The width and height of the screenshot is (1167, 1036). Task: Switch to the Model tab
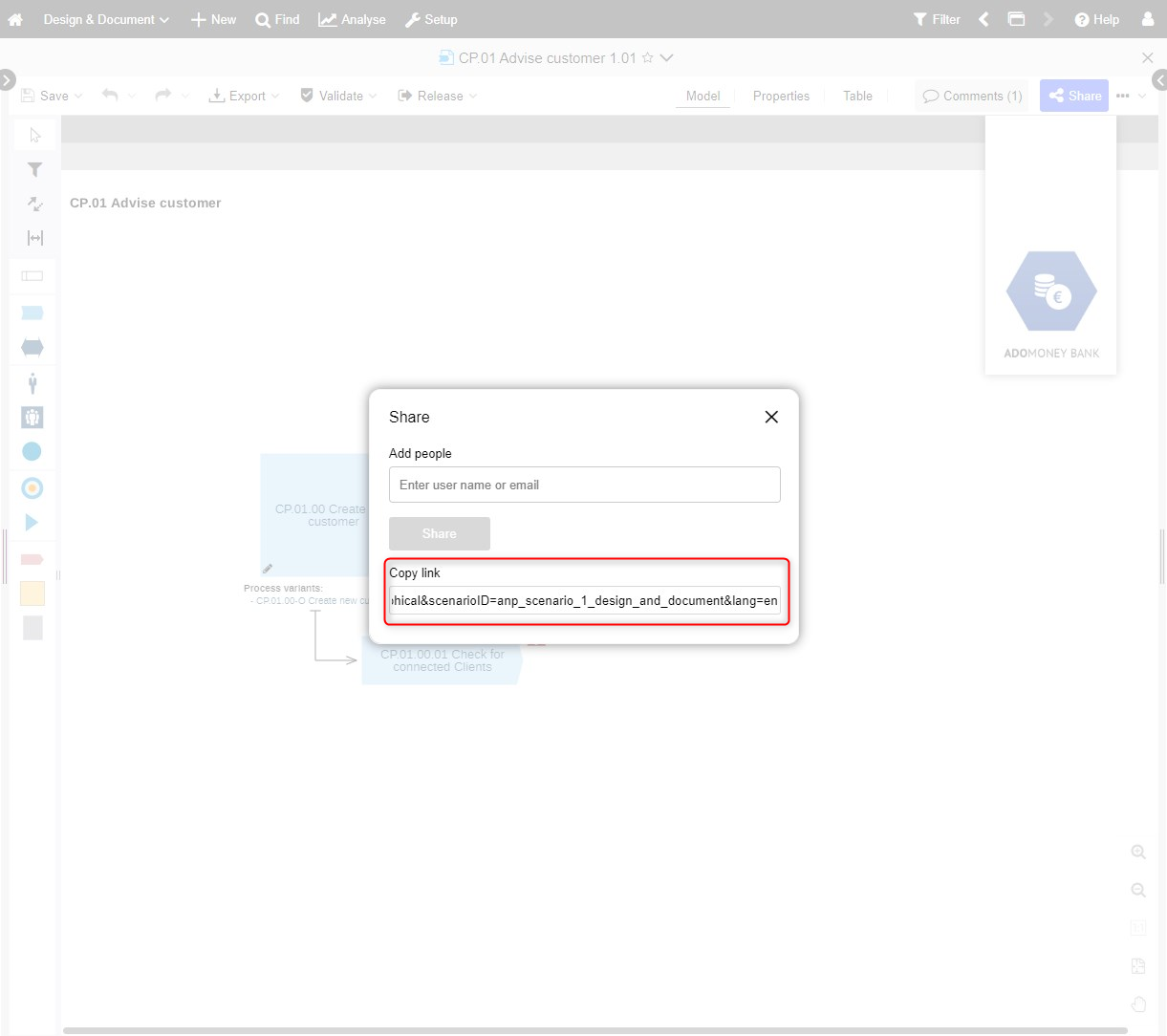pyautogui.click(x=702, y=96)
